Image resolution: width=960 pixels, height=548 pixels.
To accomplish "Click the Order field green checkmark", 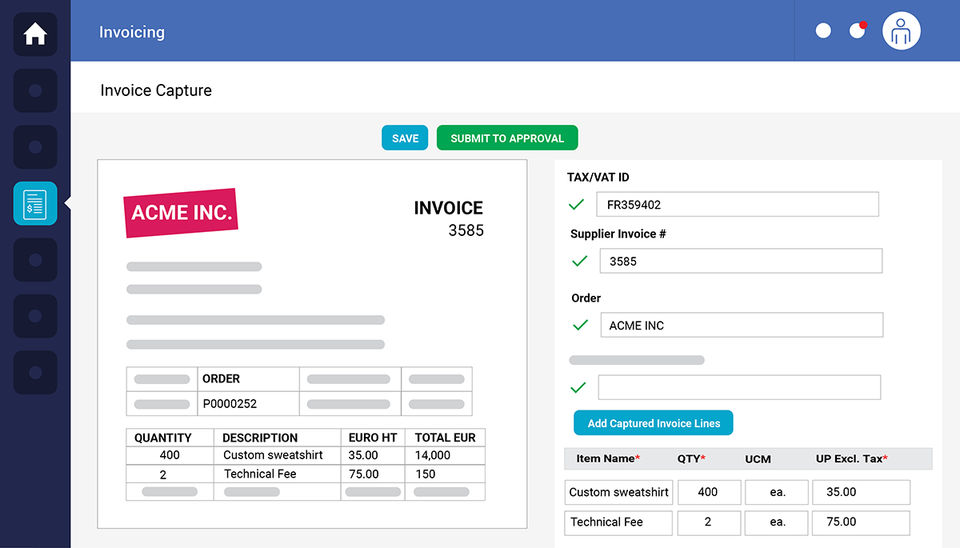I will point(579,325).
